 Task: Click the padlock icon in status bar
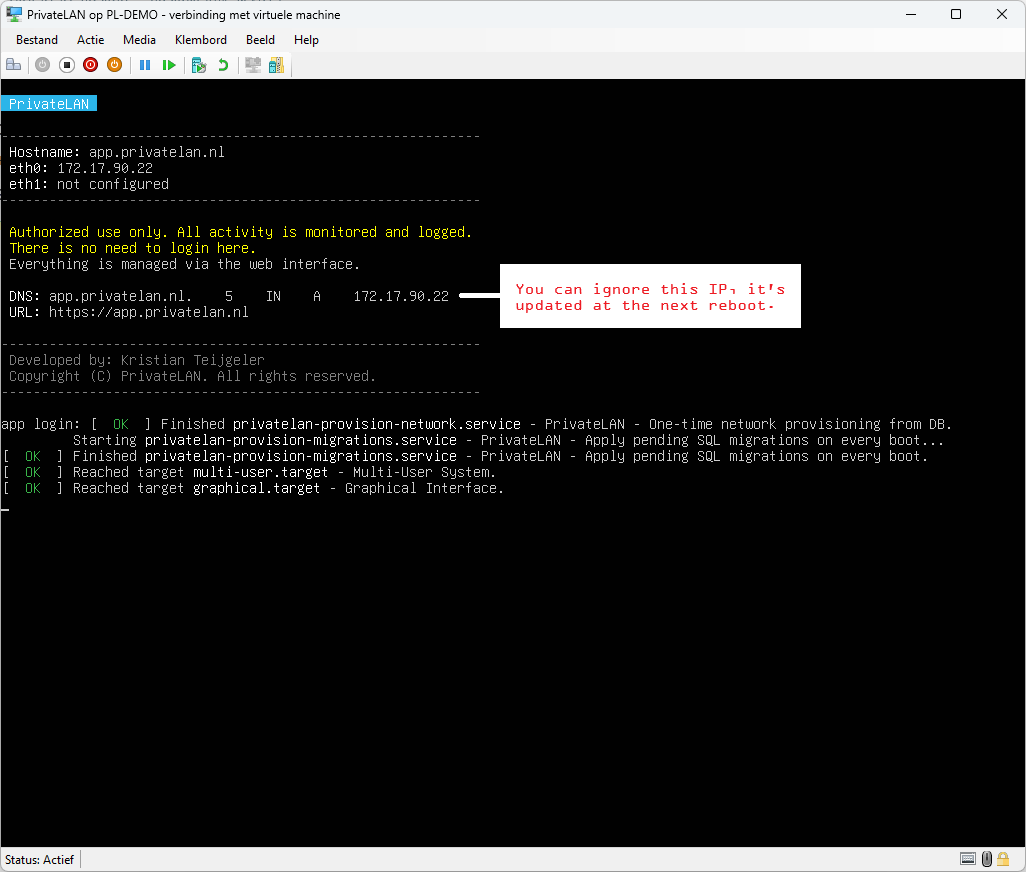point(1002,859)
